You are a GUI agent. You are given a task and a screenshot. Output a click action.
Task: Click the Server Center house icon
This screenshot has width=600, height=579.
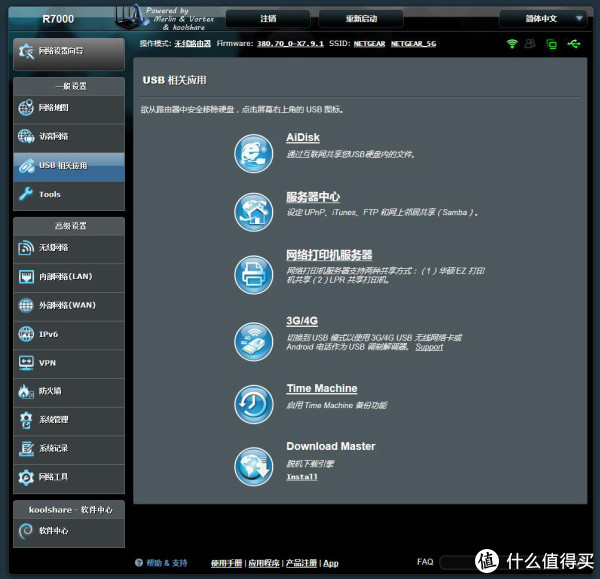[253, 212]
